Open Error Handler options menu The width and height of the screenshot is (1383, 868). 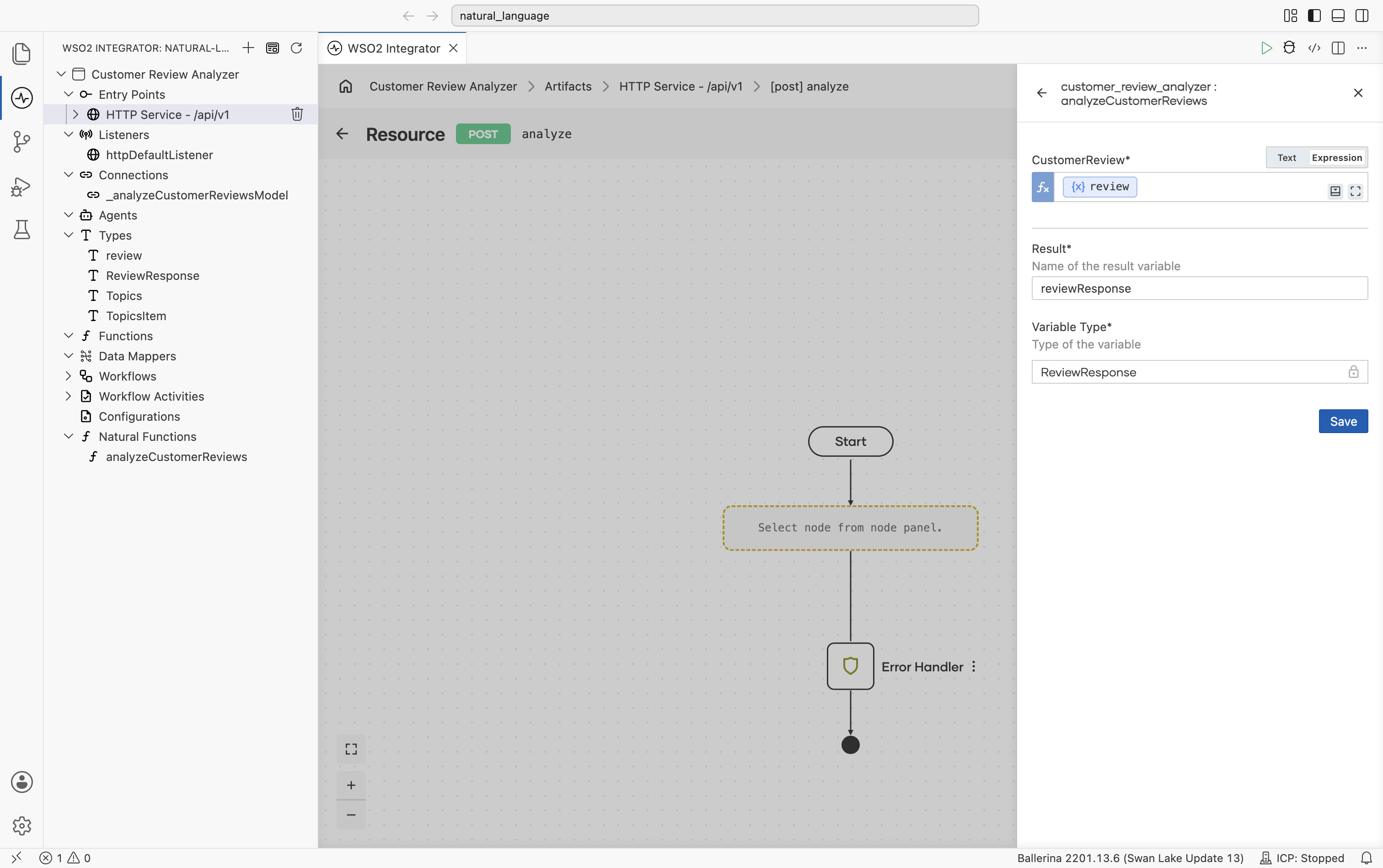coord(974,666)
